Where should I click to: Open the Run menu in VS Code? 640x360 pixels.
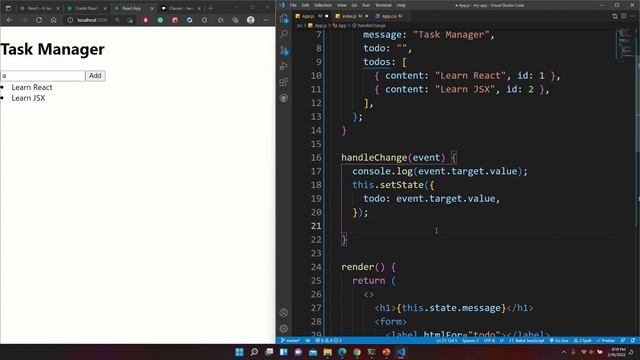(x=366, y=5)
